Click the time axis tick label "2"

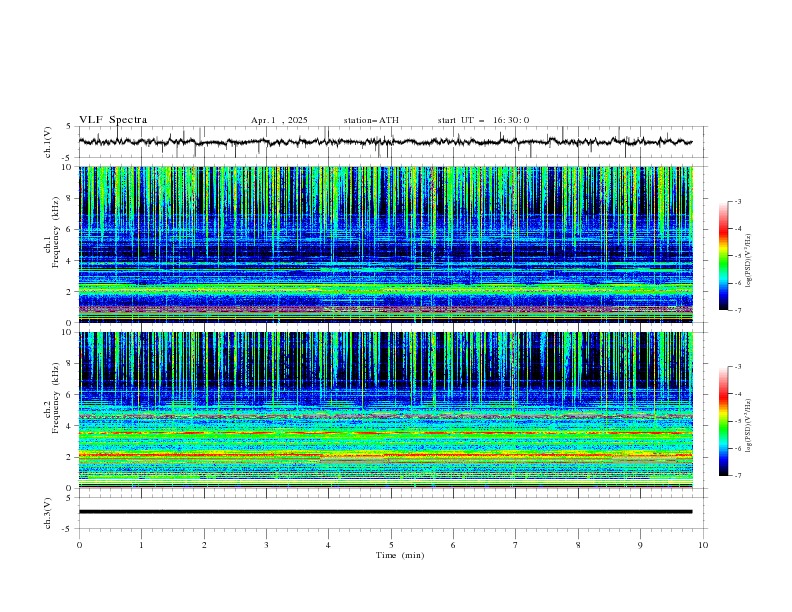pyautogui.click(x=204, y=545)
